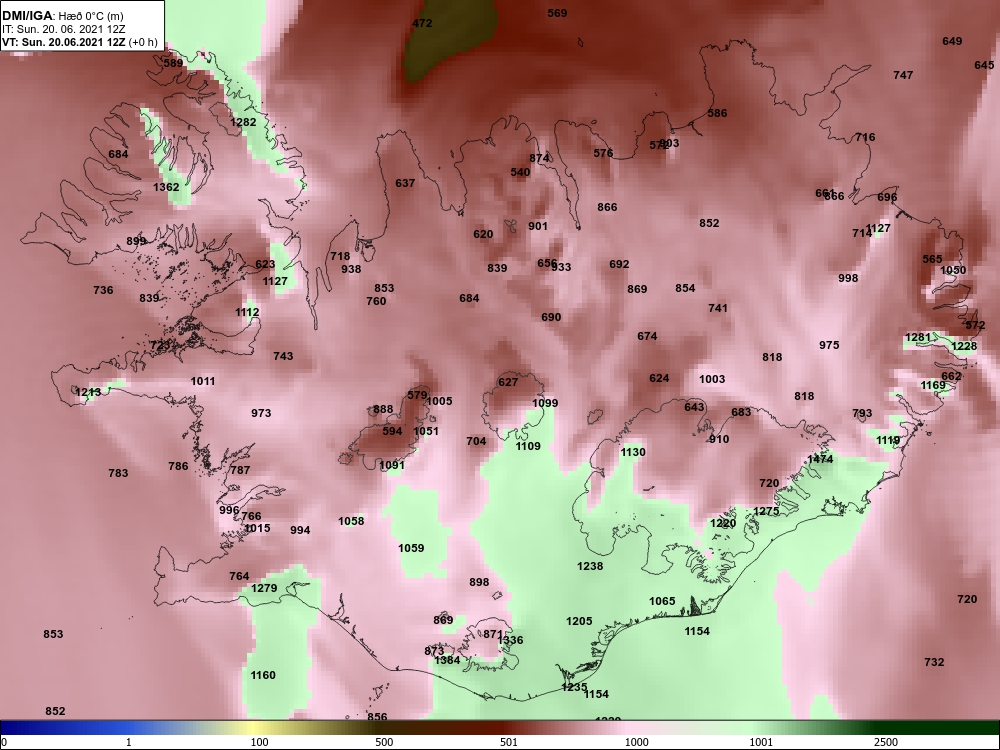Click the 690 map value

coord(551,317)
